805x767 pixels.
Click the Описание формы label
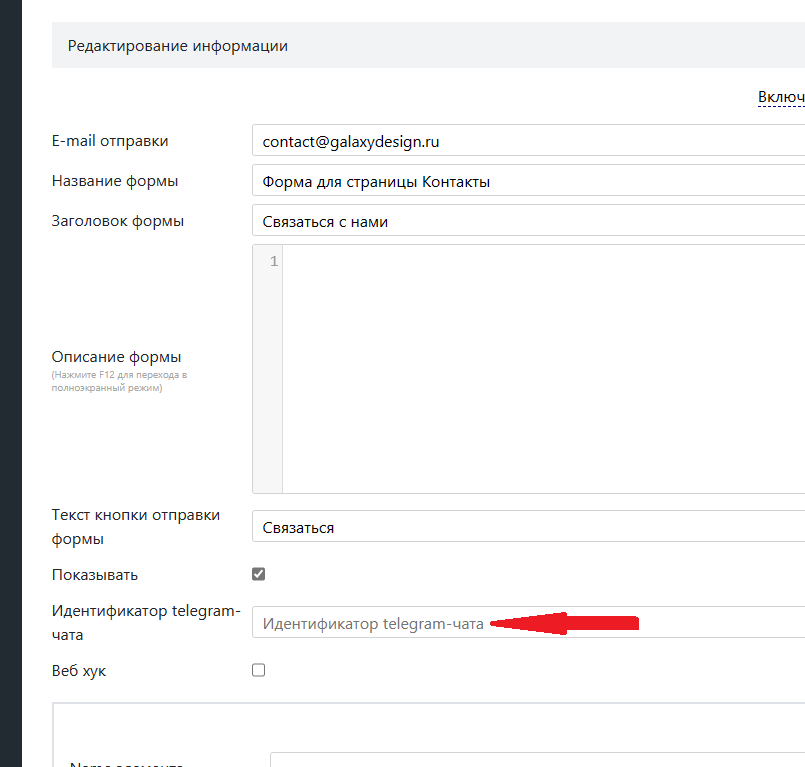click(x=117, y=357)
